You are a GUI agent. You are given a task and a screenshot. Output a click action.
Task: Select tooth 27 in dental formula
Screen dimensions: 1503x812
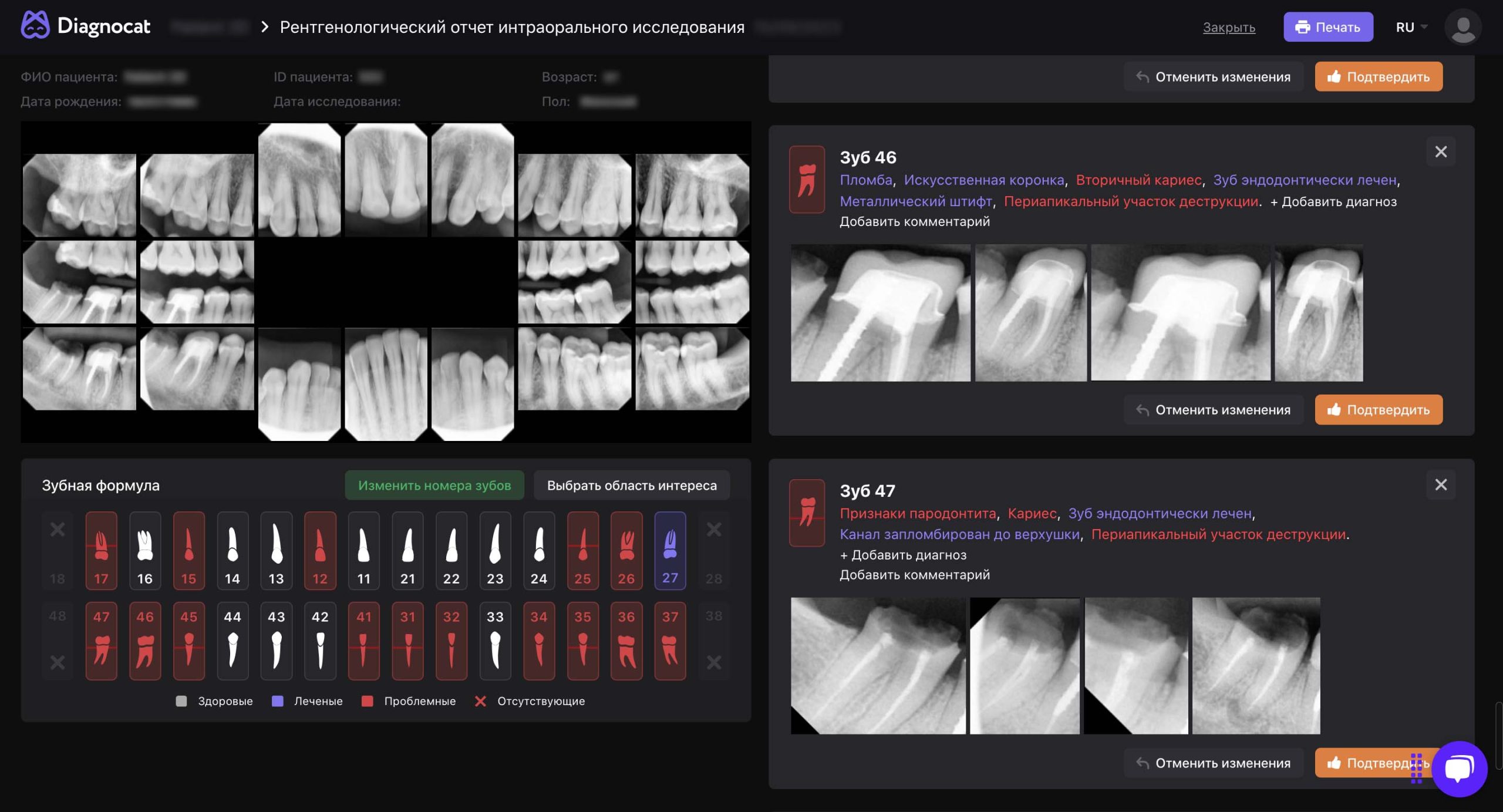(670, 550)
